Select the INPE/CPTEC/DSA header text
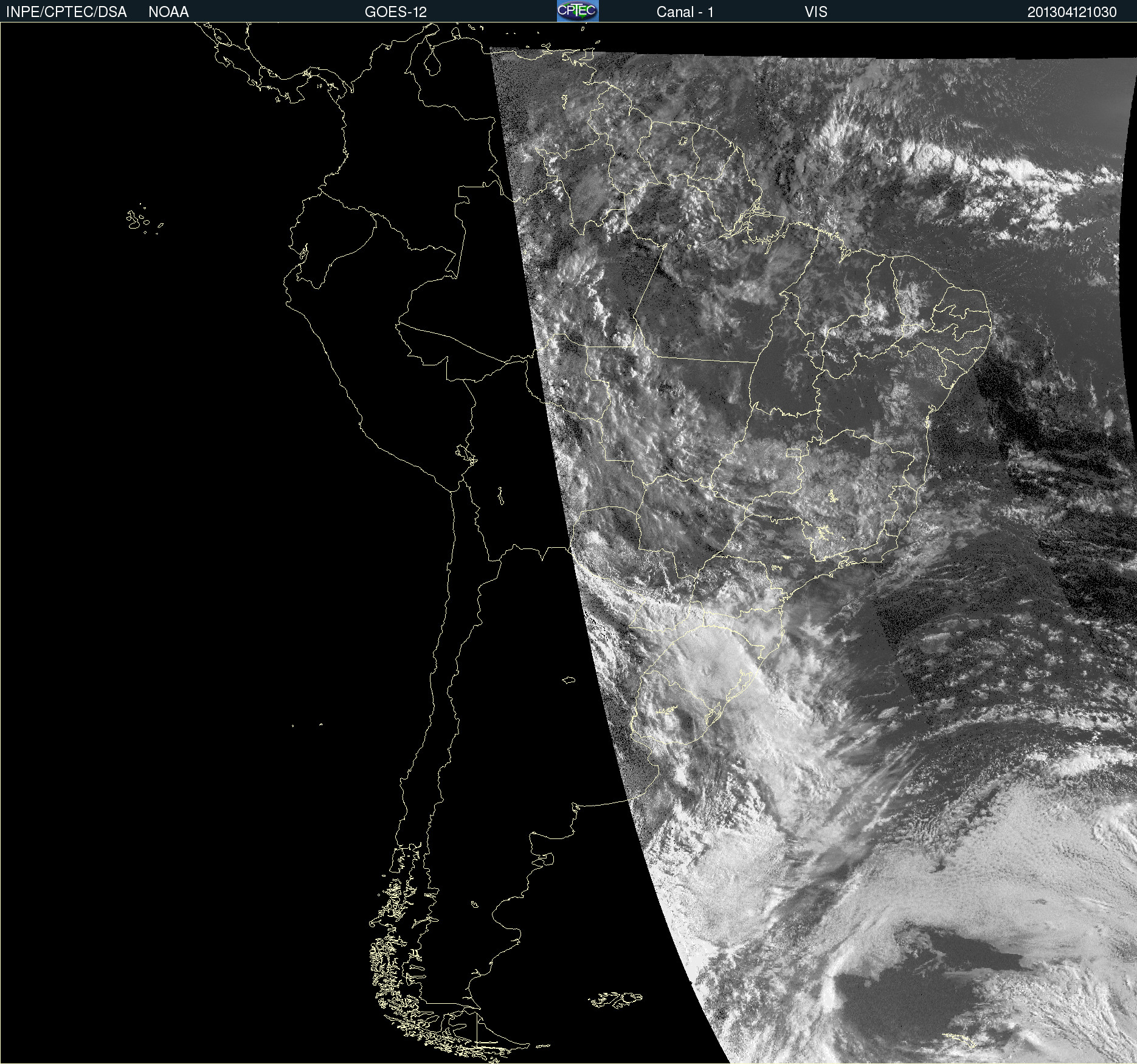Viewport: 1137px width, 1064px height. tap(66, 12)
